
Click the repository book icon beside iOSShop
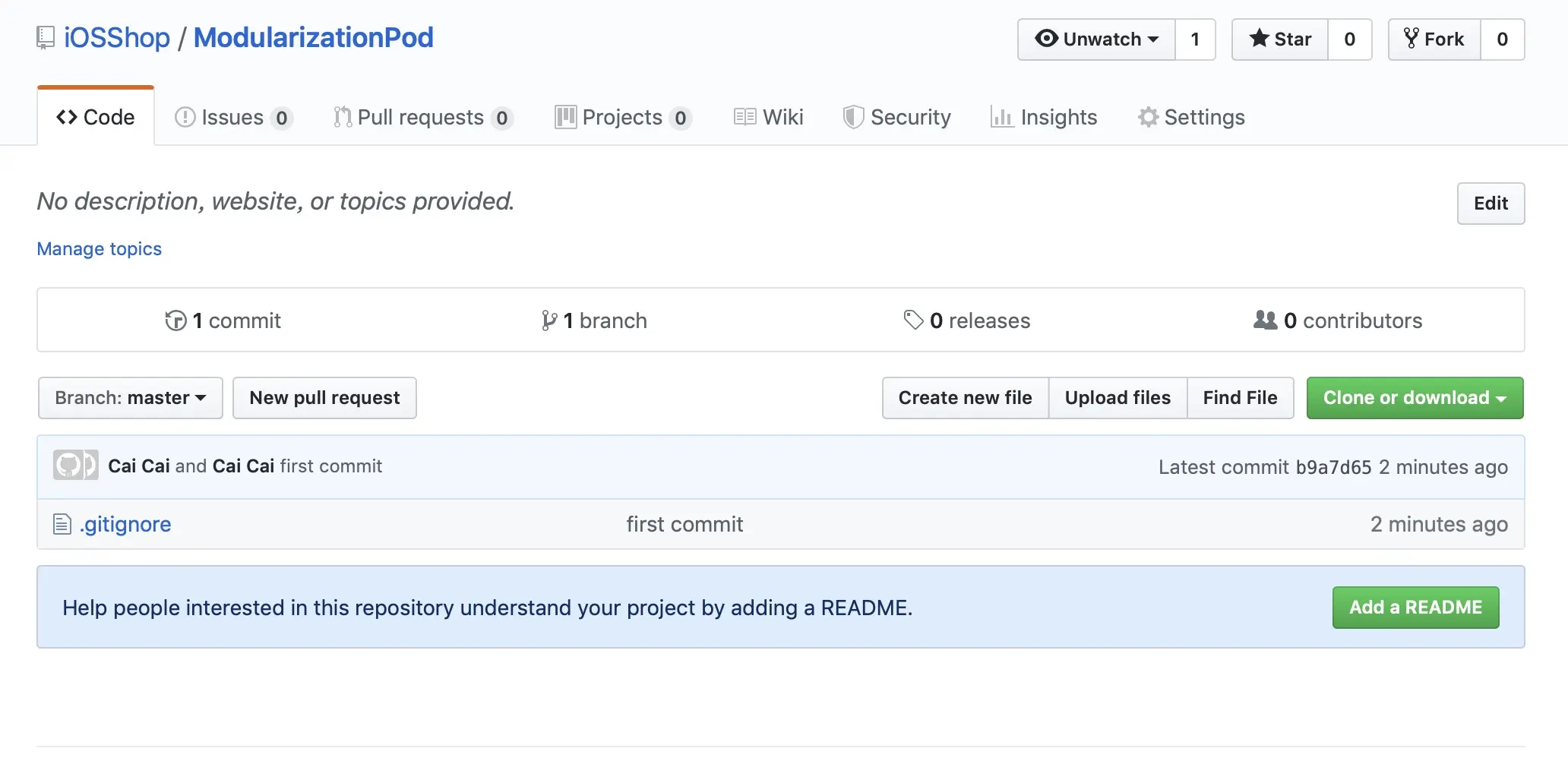(x=46, y=38)
